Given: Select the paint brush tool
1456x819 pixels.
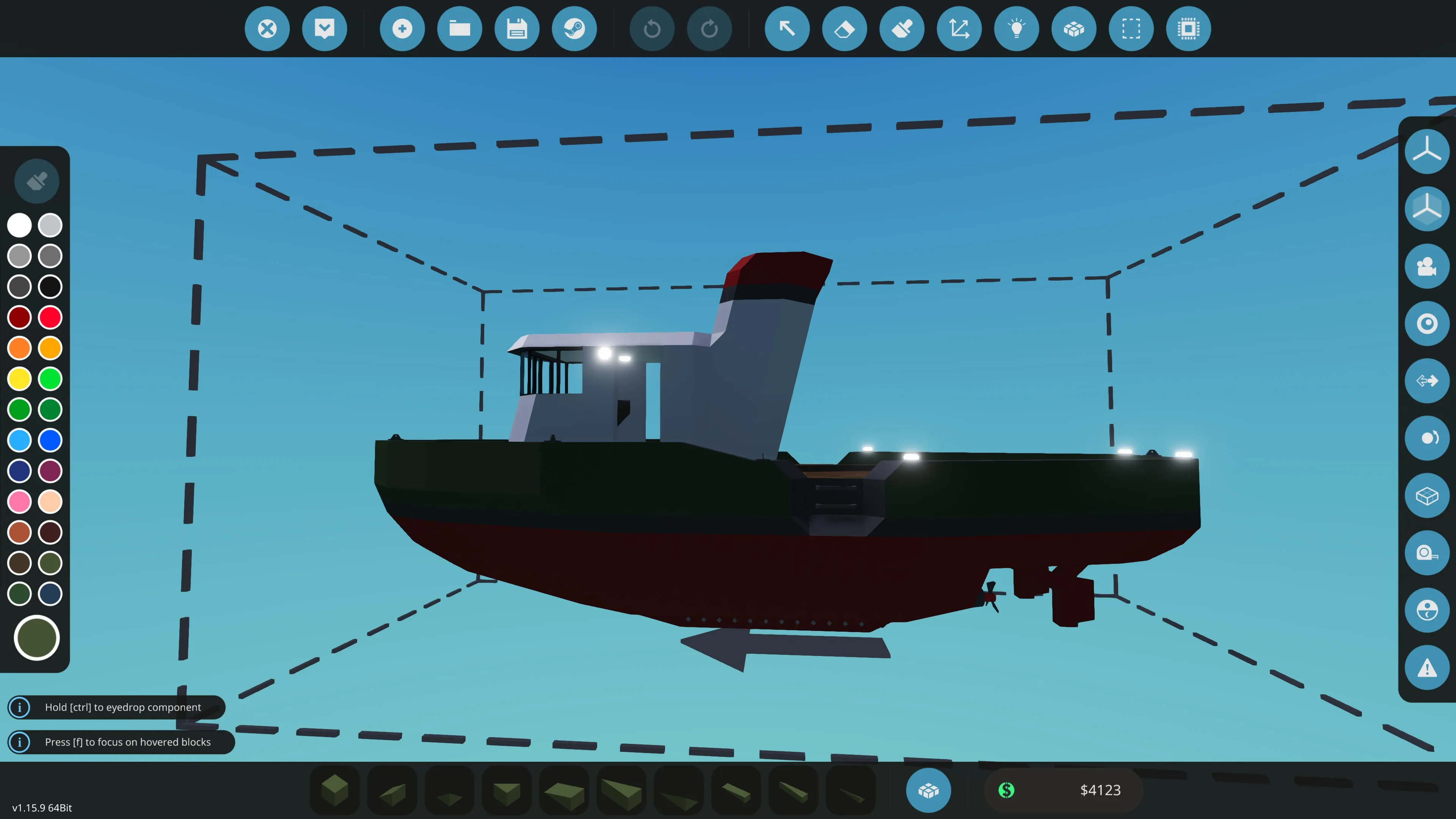Looking at the screenshot, I should click(902, 28).
